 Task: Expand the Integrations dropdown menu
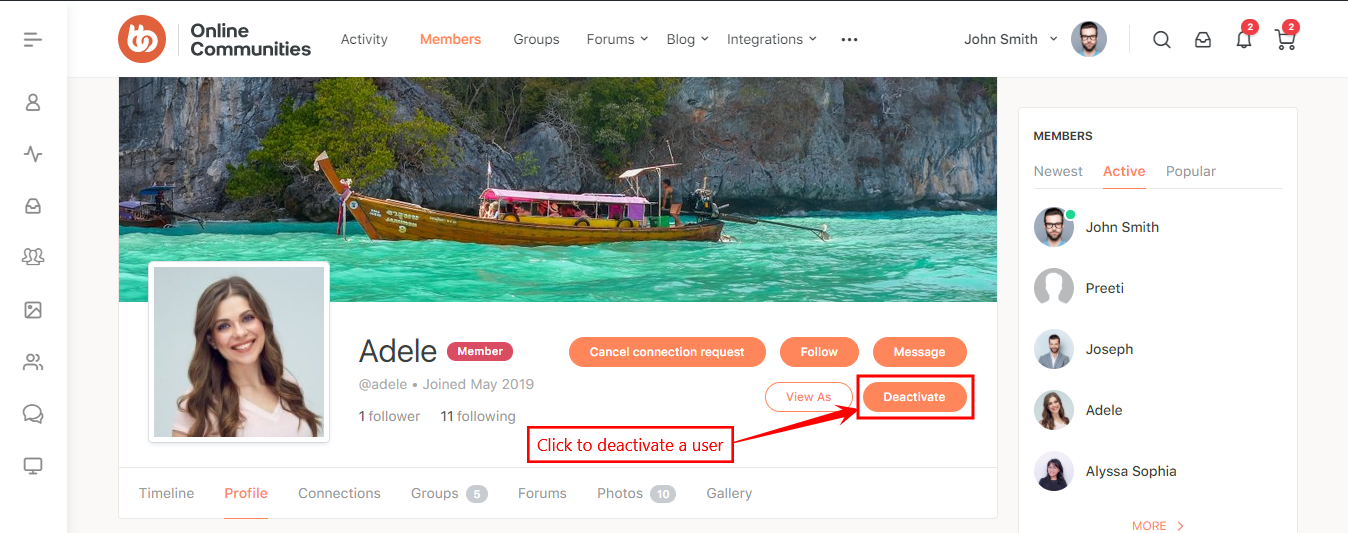pyautogui.click(x=771, y=40)
